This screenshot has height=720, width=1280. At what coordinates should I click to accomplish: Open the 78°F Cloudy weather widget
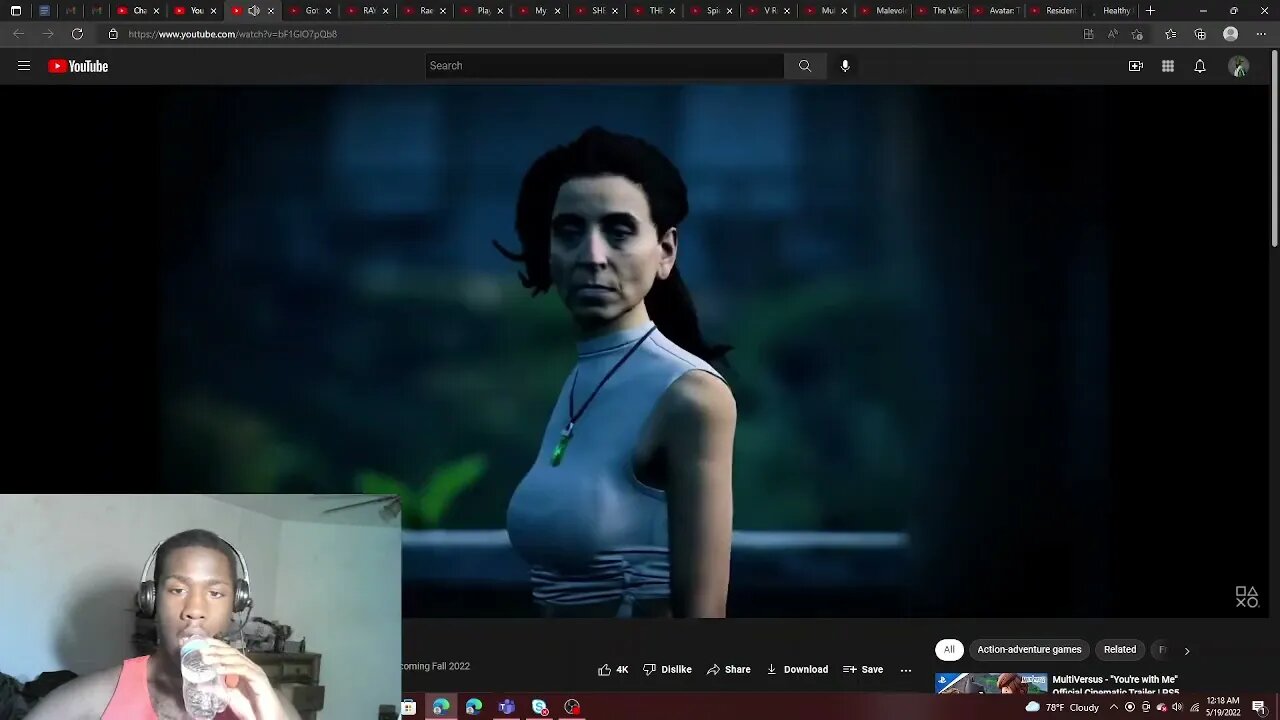click(x=1062, y=707)
